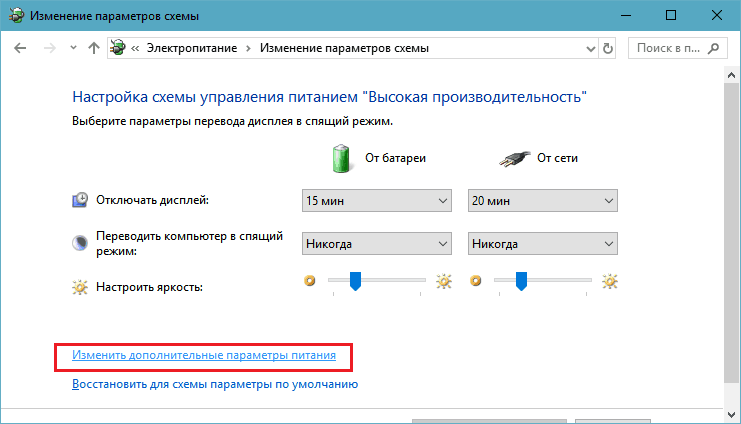
Task: Click the Back navigation arrow
Action: 20,48
